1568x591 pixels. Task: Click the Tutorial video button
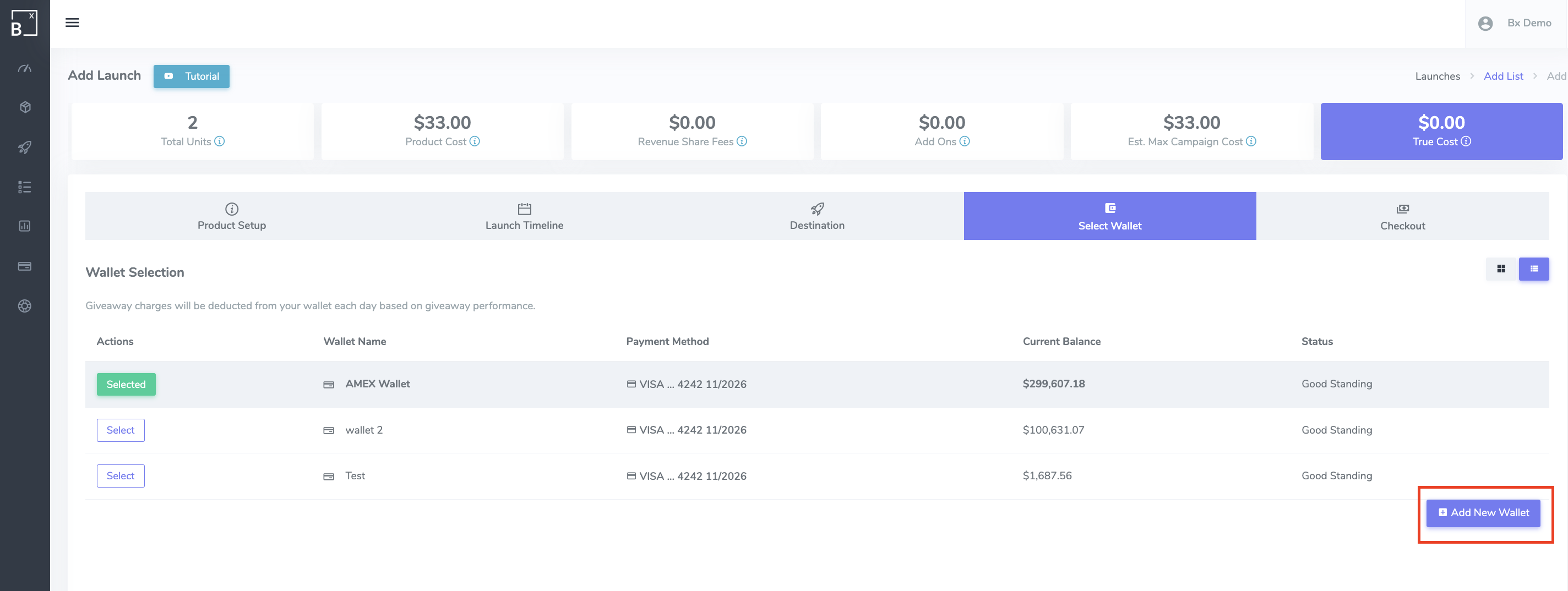point(191,76)
